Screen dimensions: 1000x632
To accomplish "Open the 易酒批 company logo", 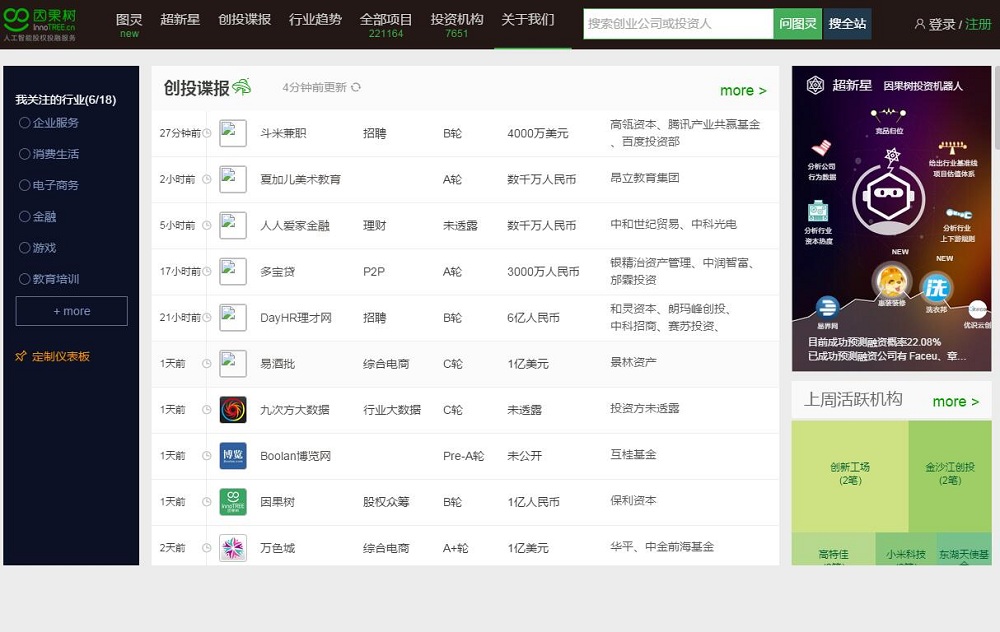I will [x=233, y=364].
